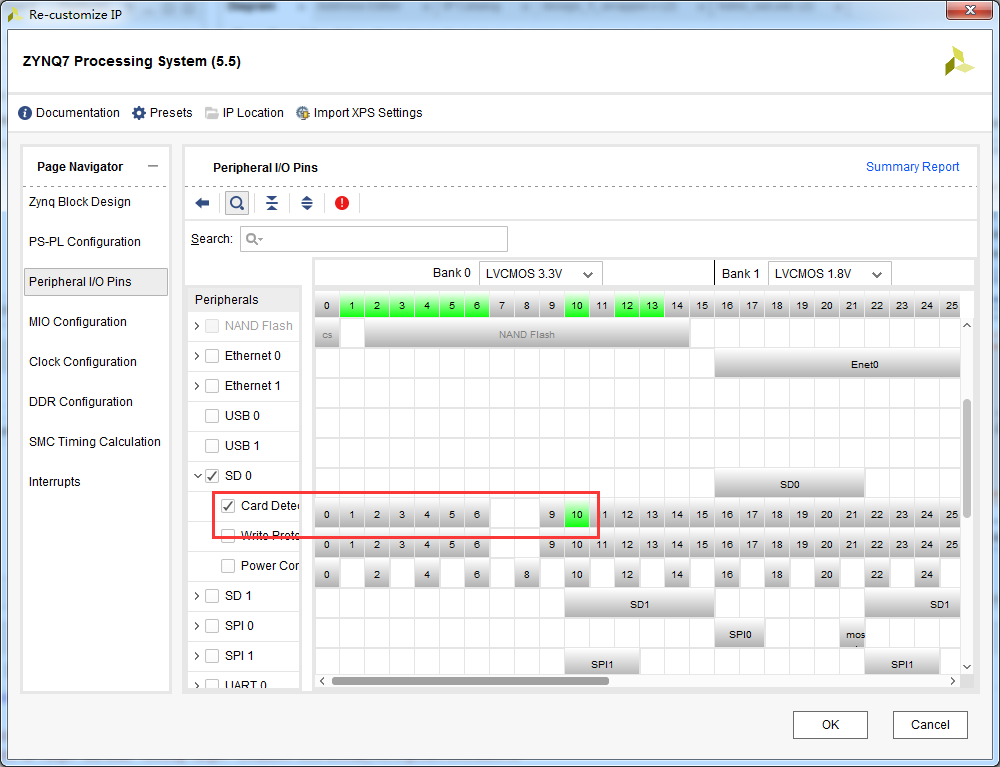Expand the Ethernet 1 tree row
This screenshot has width=1000, height=767.
click(x=196, y=386)
